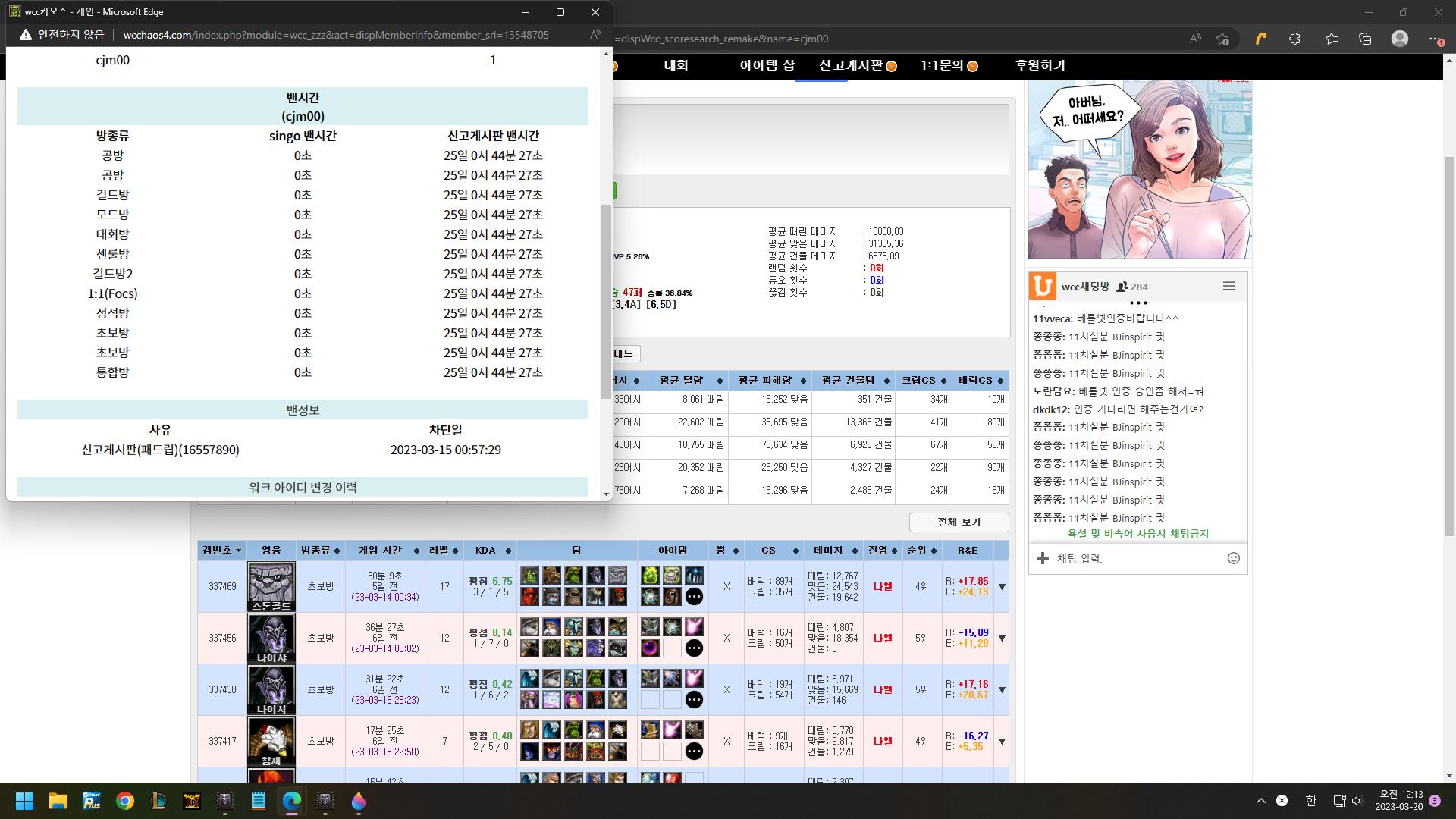
Task: Open Windows Start menu
Action: pos(24,801)
